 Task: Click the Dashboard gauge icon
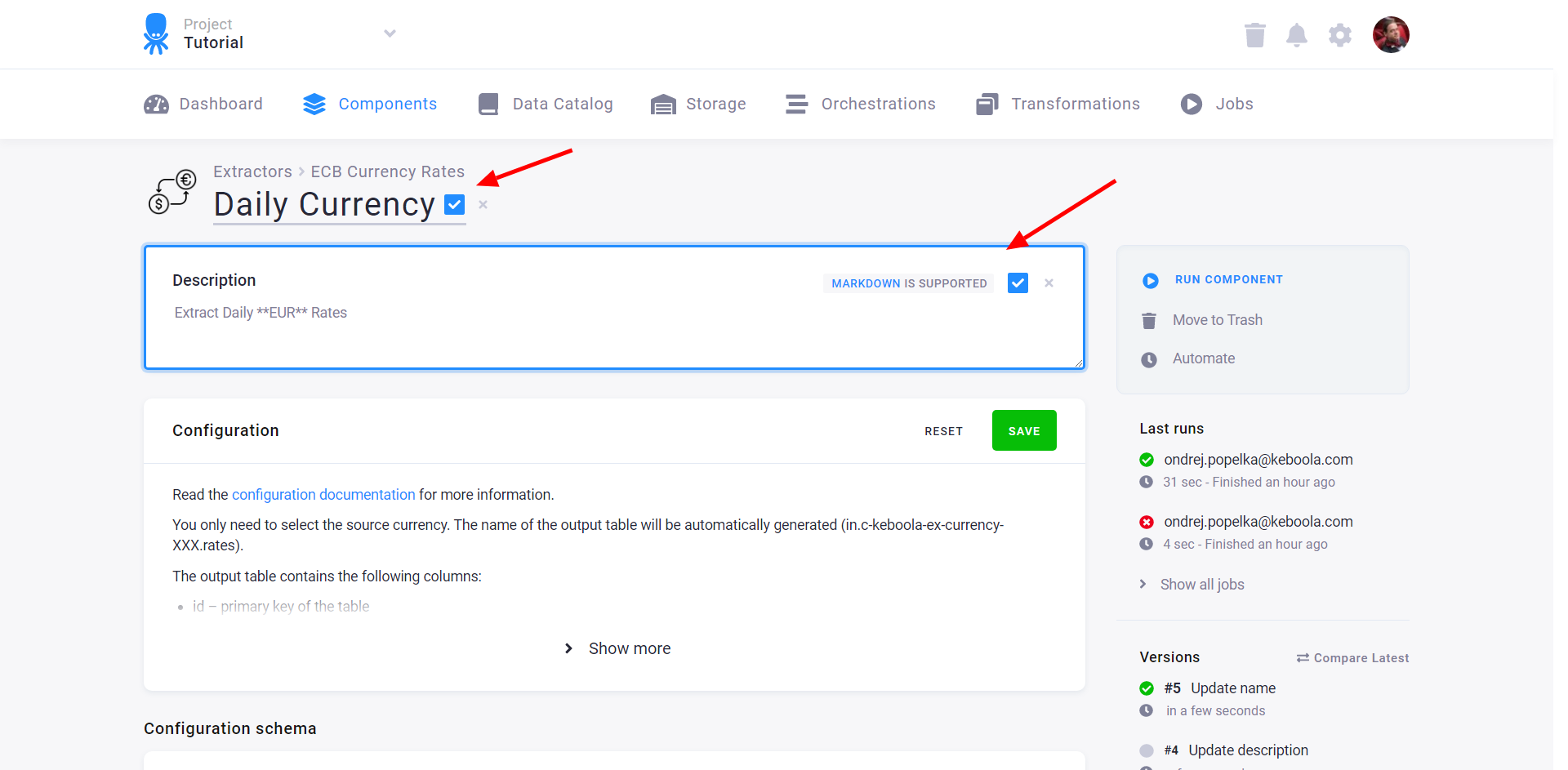[156, 105]
